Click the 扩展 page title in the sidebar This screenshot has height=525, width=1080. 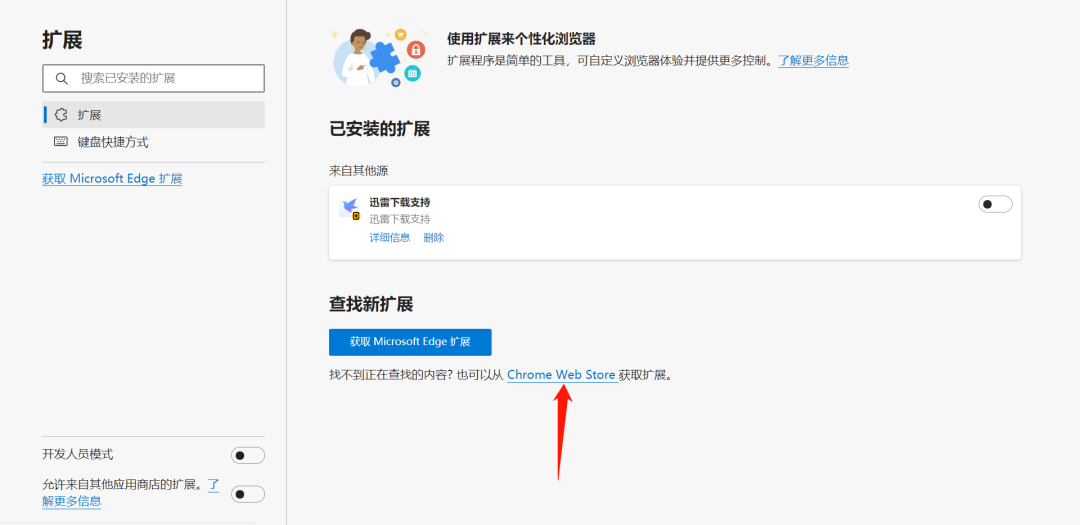point(62,40)
